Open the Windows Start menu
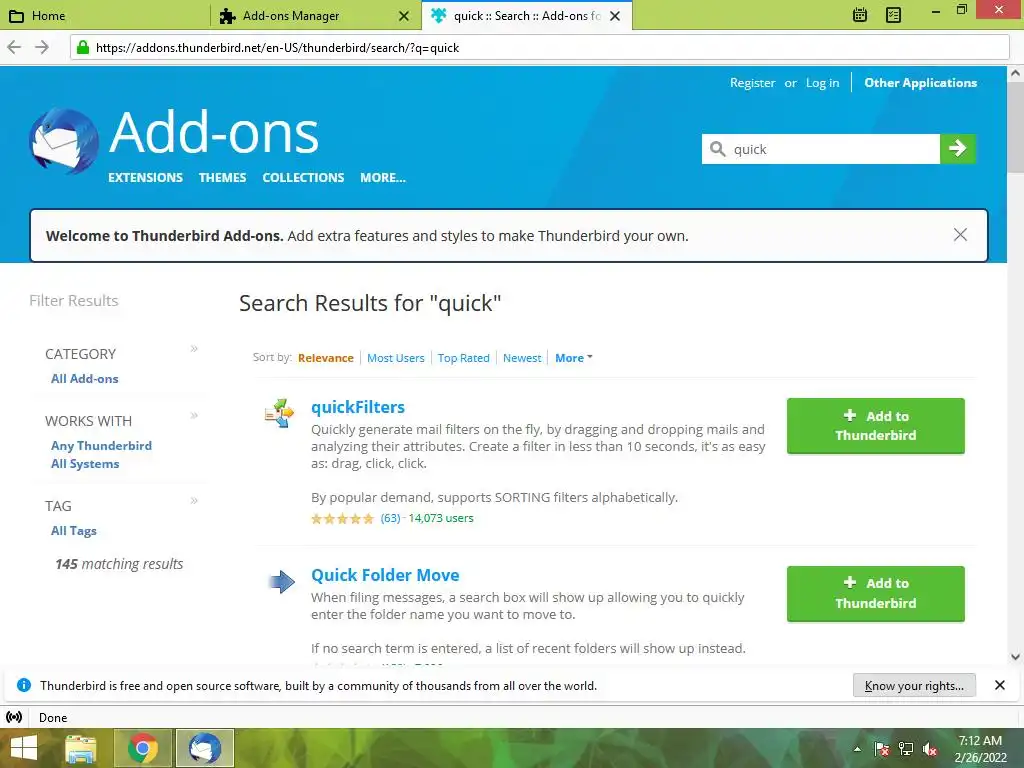 click(x=24, y=748)
